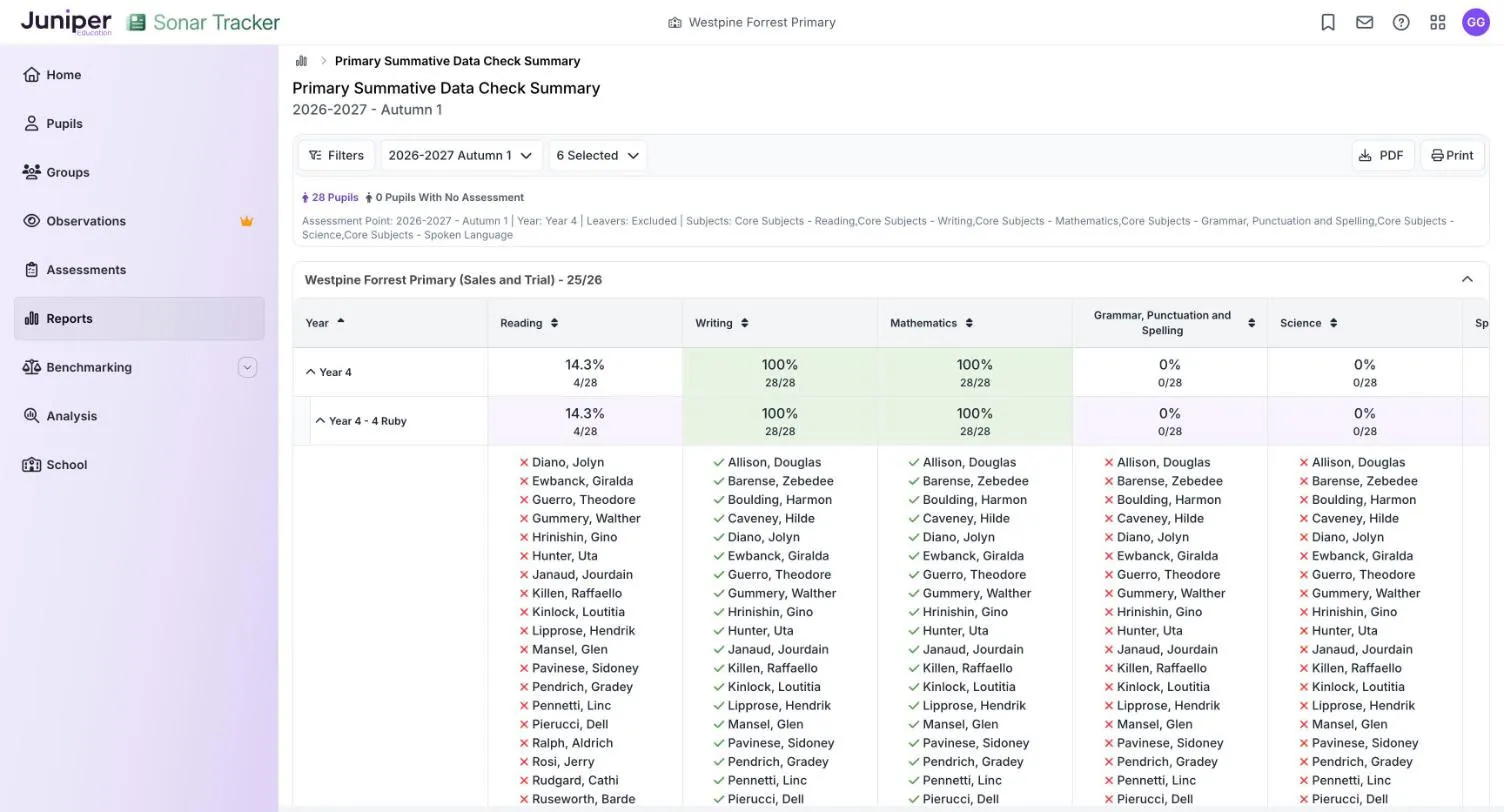The width and height of the screenshot is (1504, 812).
Task: Click the Primary Summative Data Check Summary breadcrumb
Action: coord(457,61)
